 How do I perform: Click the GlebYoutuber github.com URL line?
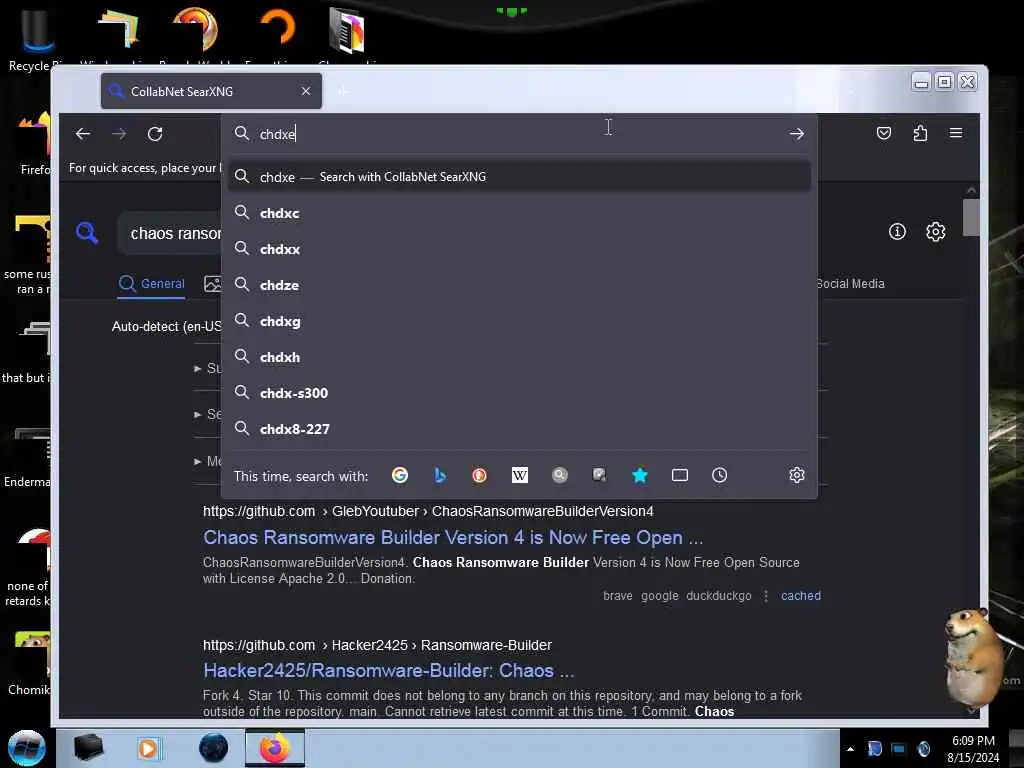click(x=428, y=511)
